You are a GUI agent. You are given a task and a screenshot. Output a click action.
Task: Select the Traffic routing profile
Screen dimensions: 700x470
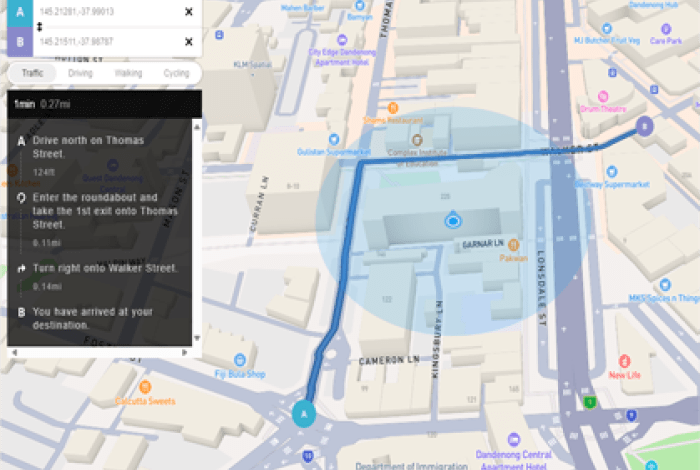tap(33, 73)
